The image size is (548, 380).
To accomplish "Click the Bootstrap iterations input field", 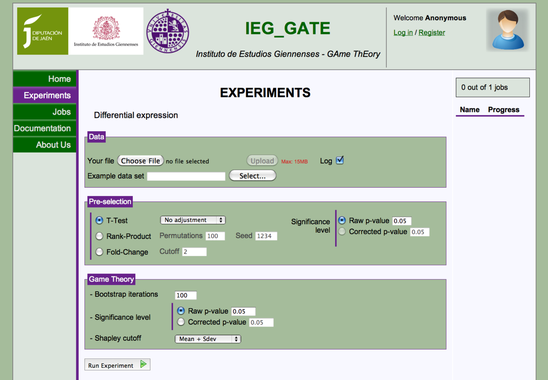I will [186, 295].
